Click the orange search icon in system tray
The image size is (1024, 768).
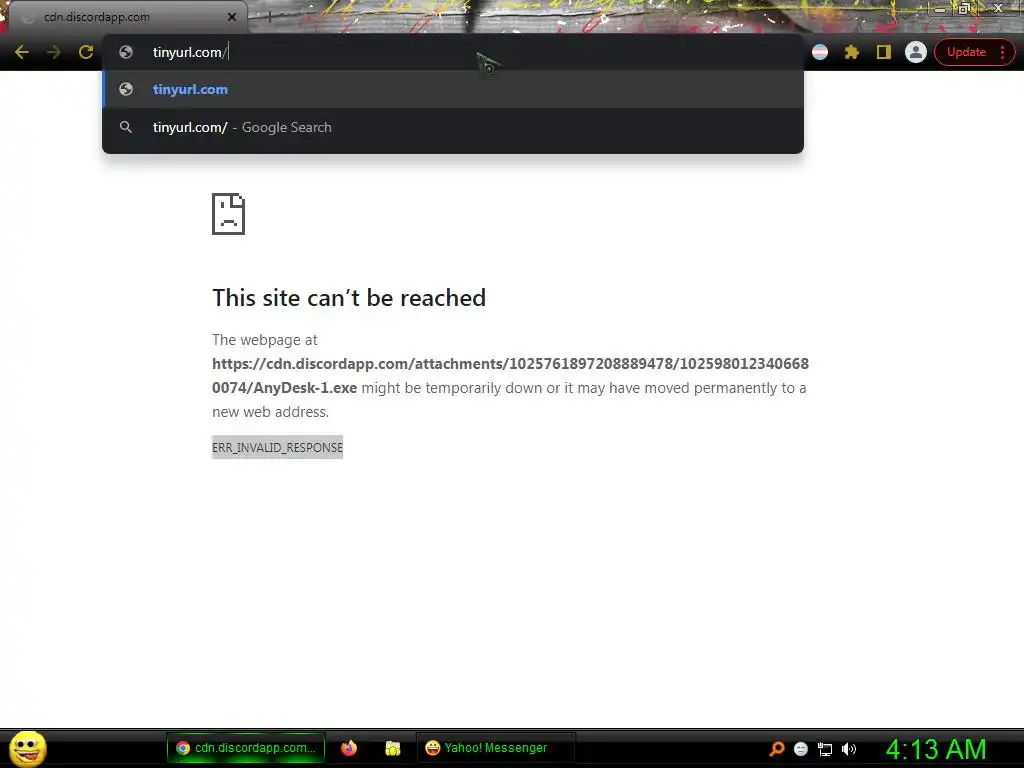point(776,748)
